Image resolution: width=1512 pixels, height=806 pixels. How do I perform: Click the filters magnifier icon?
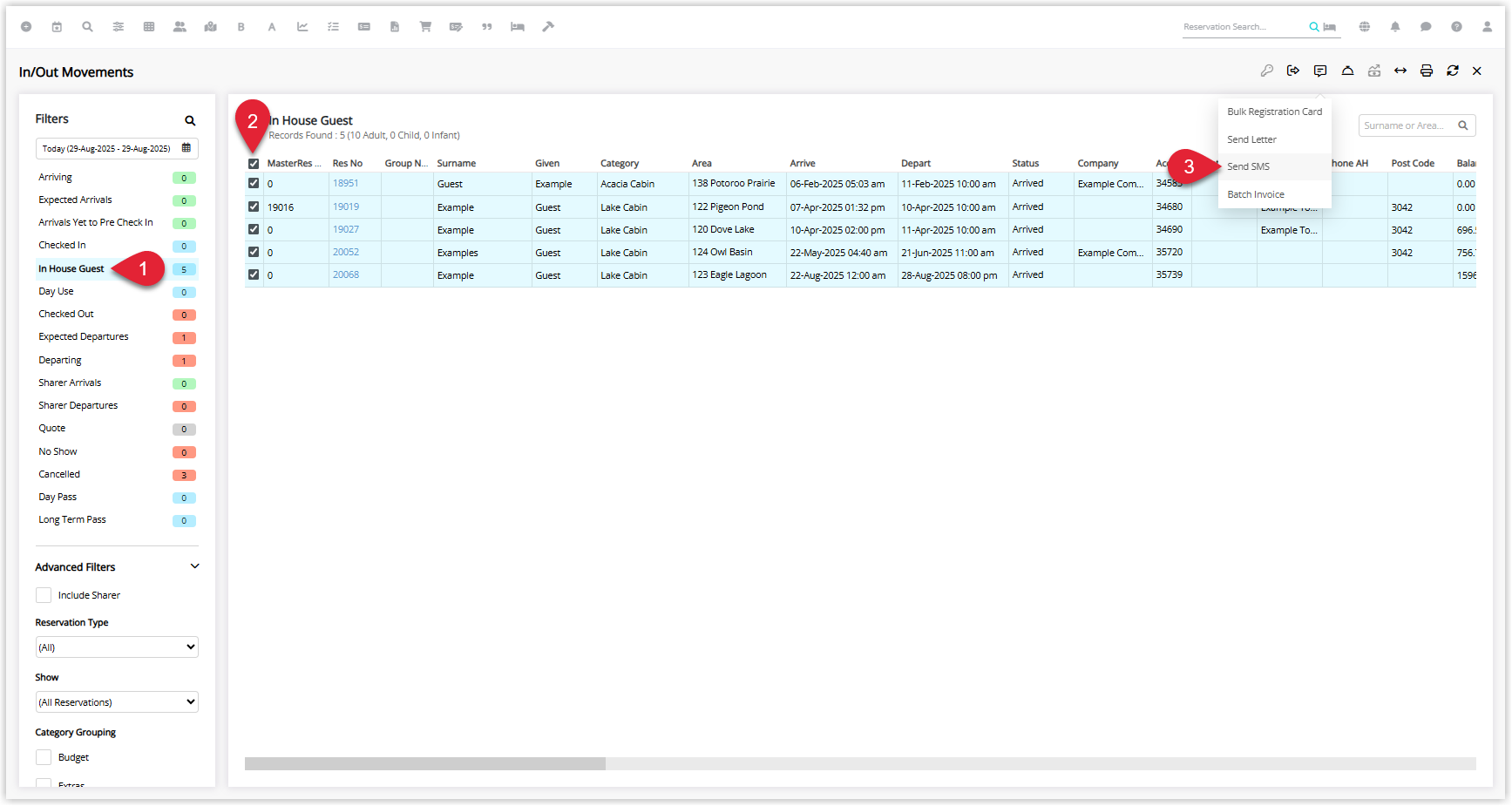tap(190, 120)
